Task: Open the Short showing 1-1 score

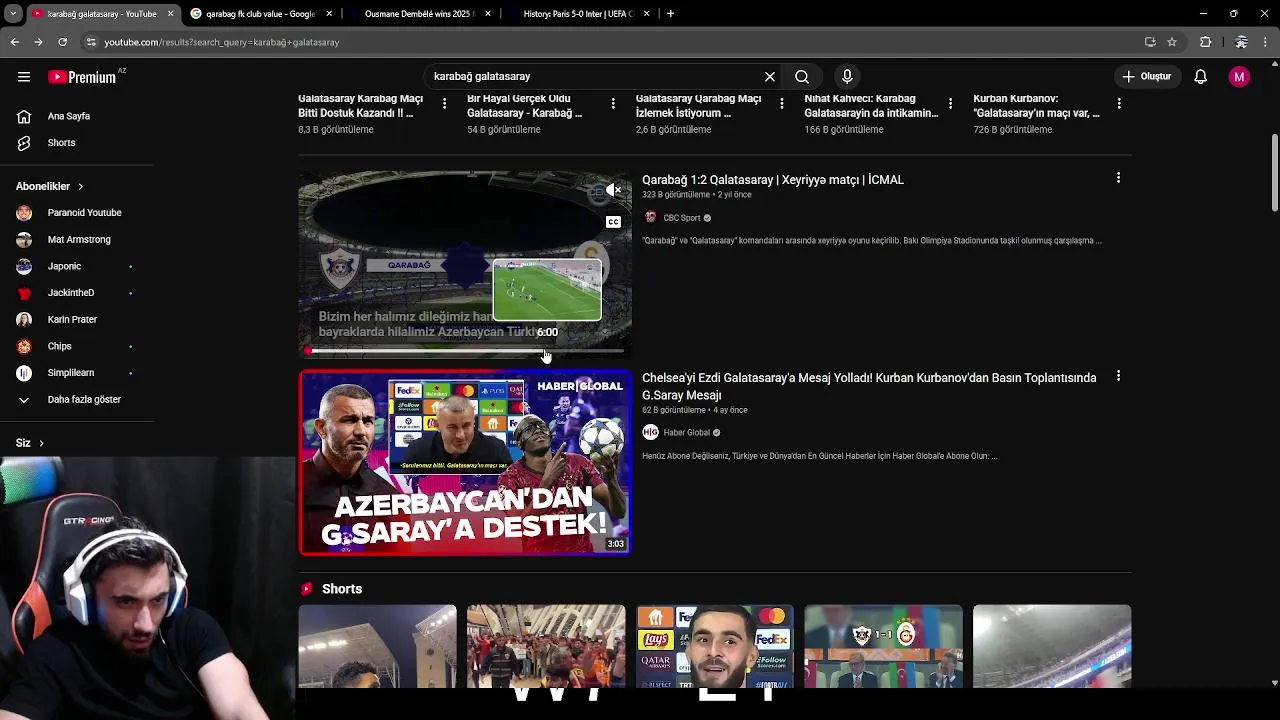Action: point(884,646)
